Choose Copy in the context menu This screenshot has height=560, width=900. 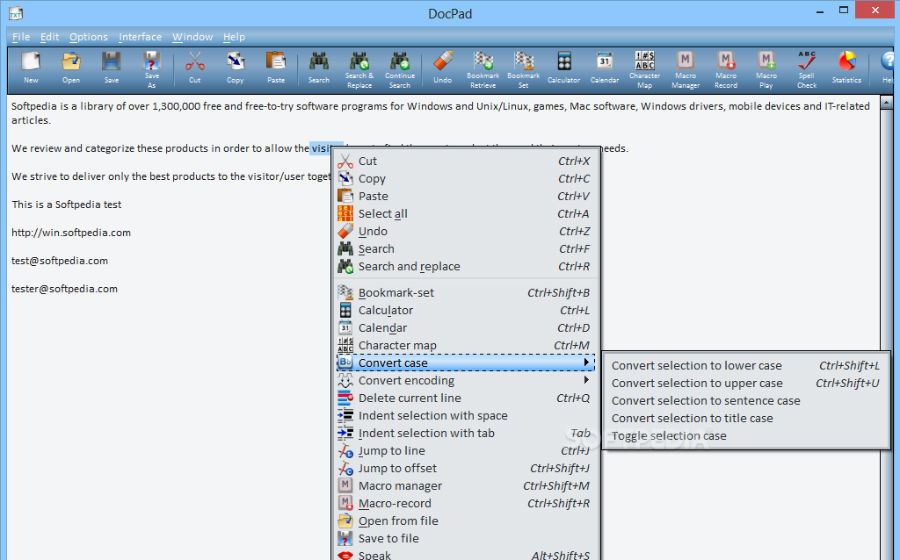point(465,178)
